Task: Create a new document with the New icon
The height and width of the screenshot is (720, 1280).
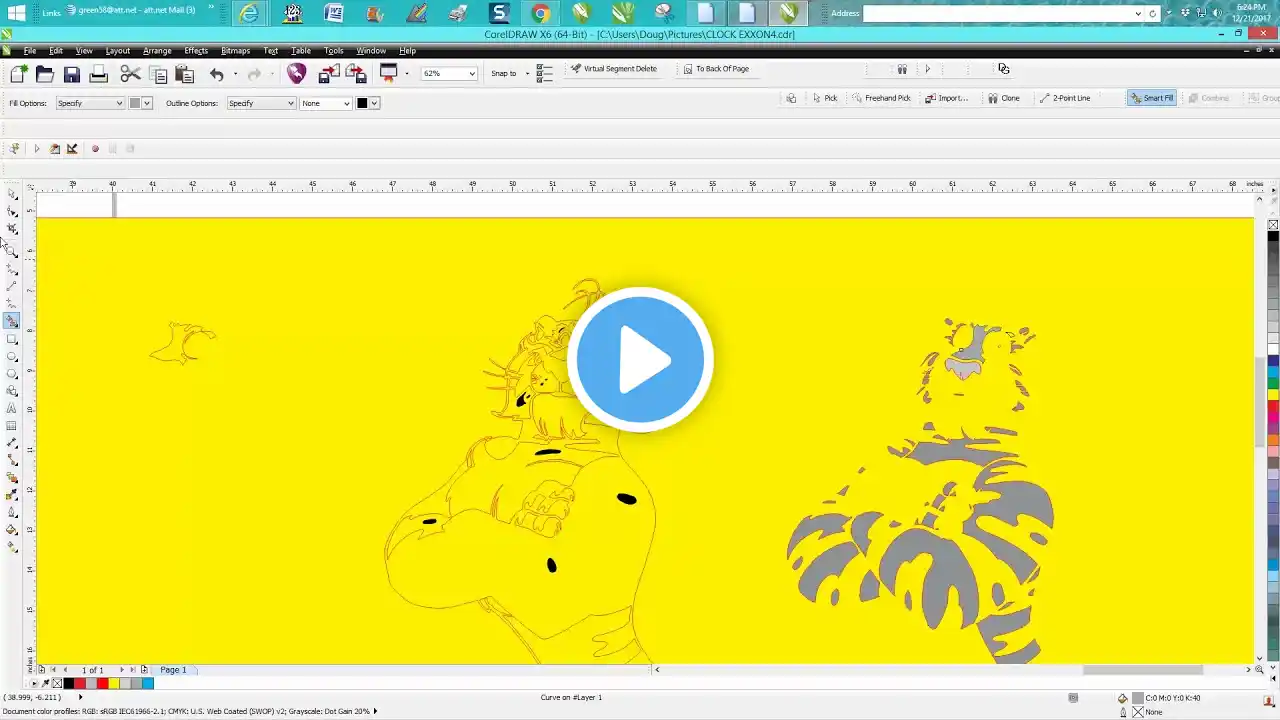Action: click(x=18, y=73)
